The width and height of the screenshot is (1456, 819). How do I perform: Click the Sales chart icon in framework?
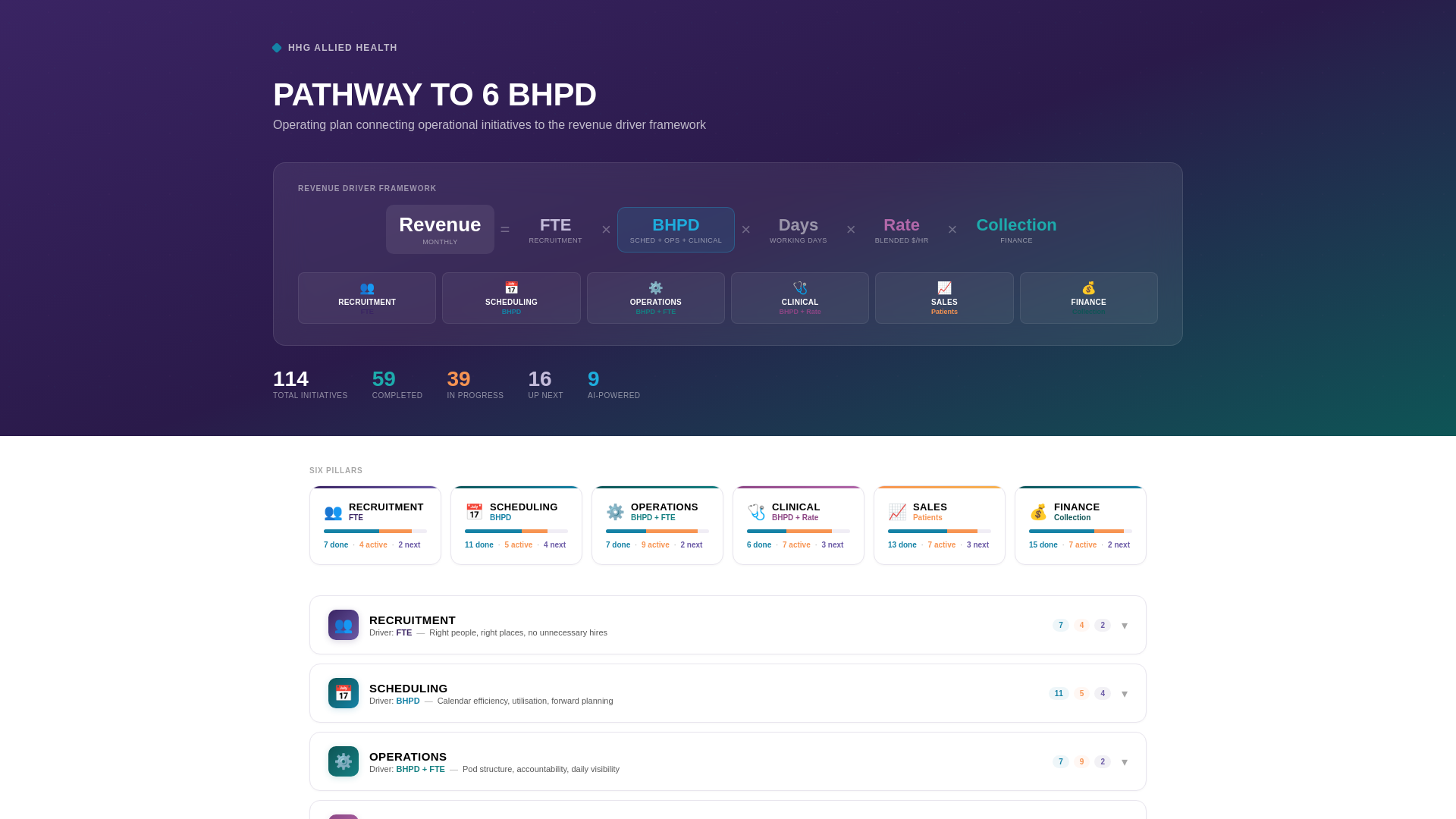click(944, 288)
